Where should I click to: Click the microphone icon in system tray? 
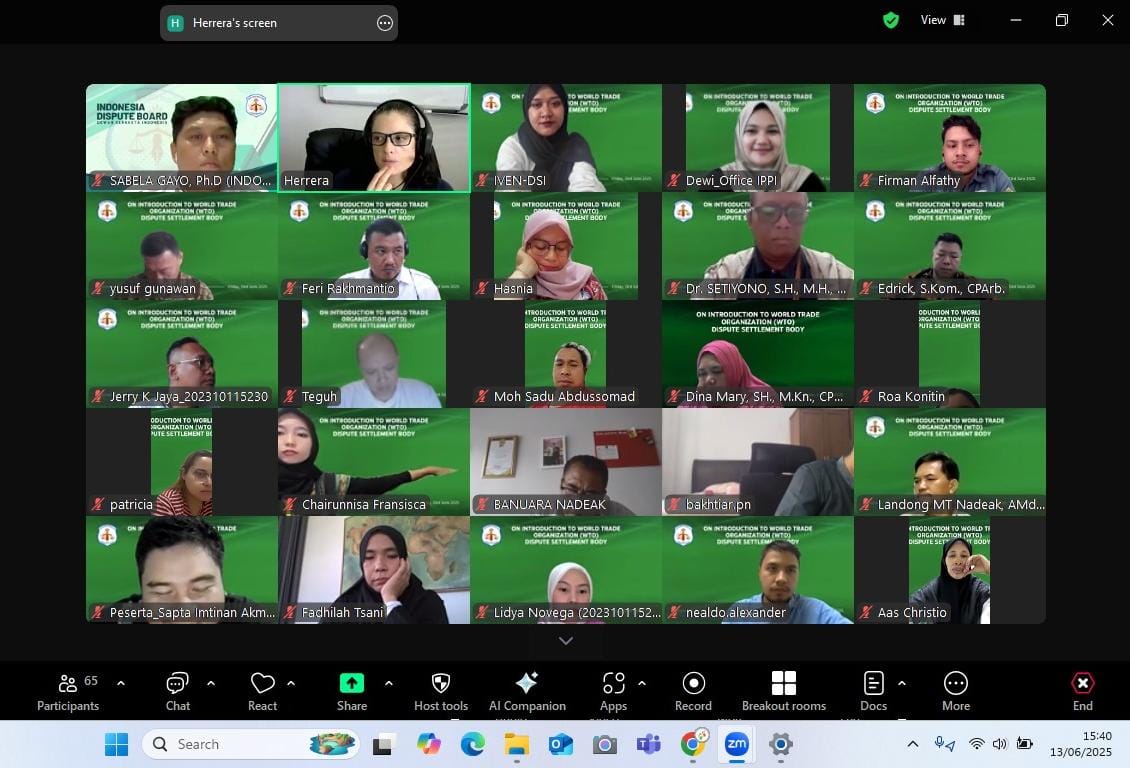pyautogui.click(x=943, y=744)
